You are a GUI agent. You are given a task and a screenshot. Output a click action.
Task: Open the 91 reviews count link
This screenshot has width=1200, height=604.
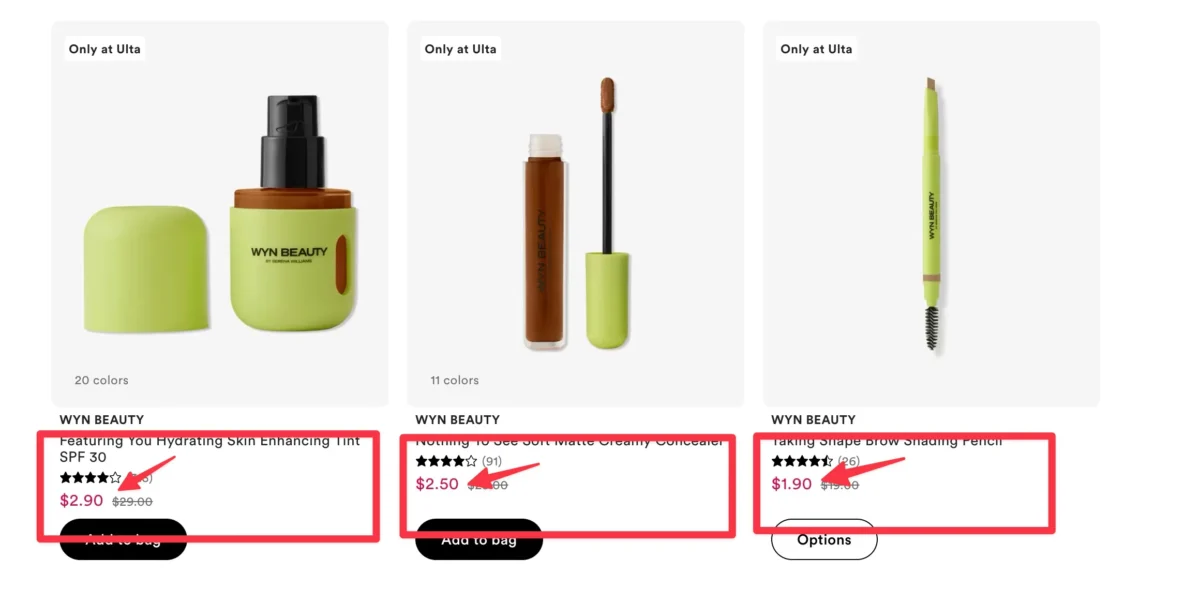492,461
